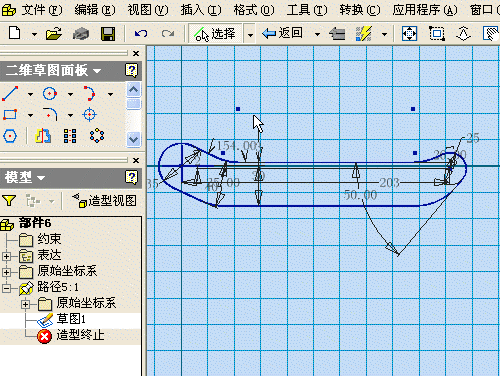Screen dimensions: 500x376
Task: Select the Point/hole center tool
Action: [89, 115]
